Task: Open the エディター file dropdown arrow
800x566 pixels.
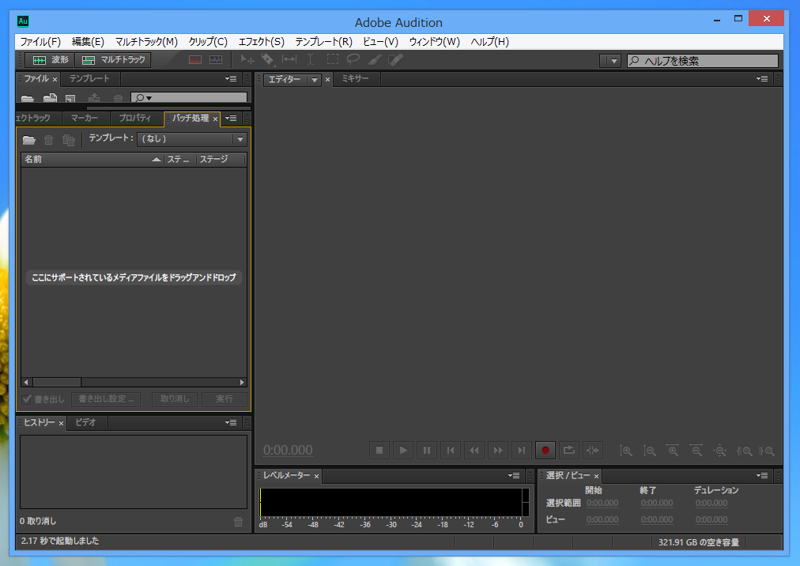Action: [315, 80]
